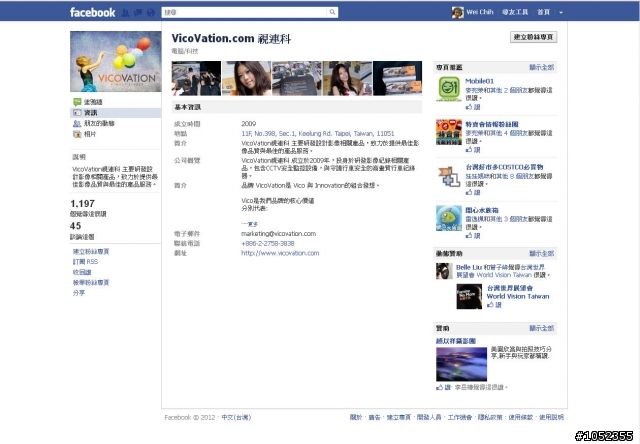Open second photo thumbnail of woman's face

(247, 78)
